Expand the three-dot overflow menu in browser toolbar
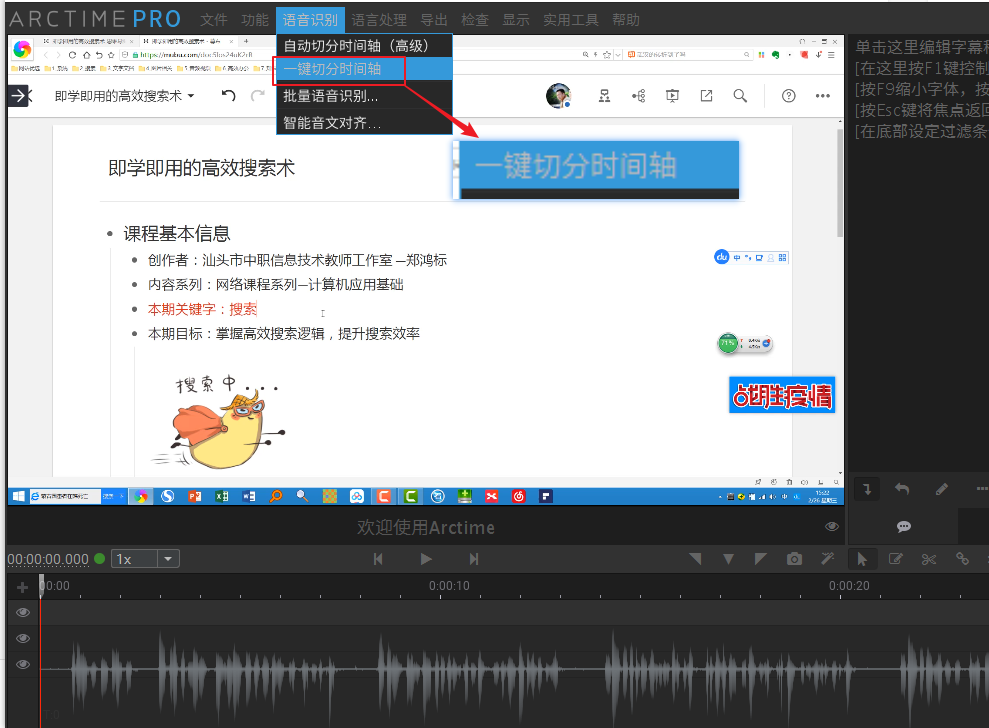The image size is (989, 728). tap(823, 96)
